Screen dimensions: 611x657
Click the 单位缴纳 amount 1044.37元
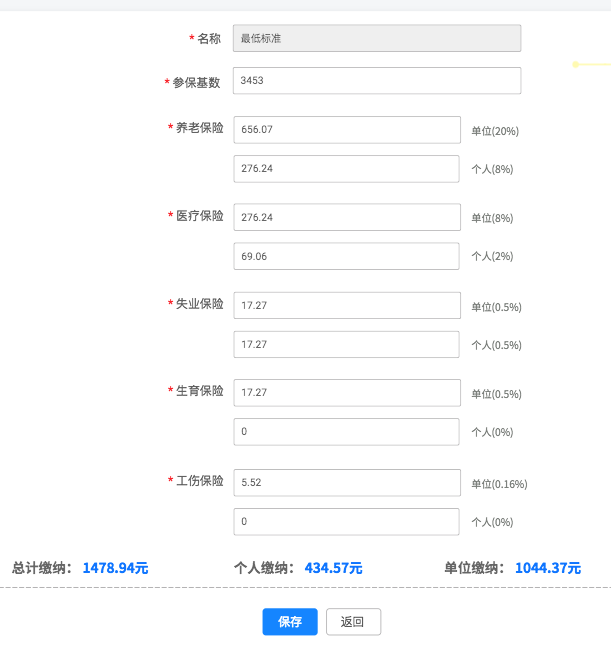click(x=547, y=568)
